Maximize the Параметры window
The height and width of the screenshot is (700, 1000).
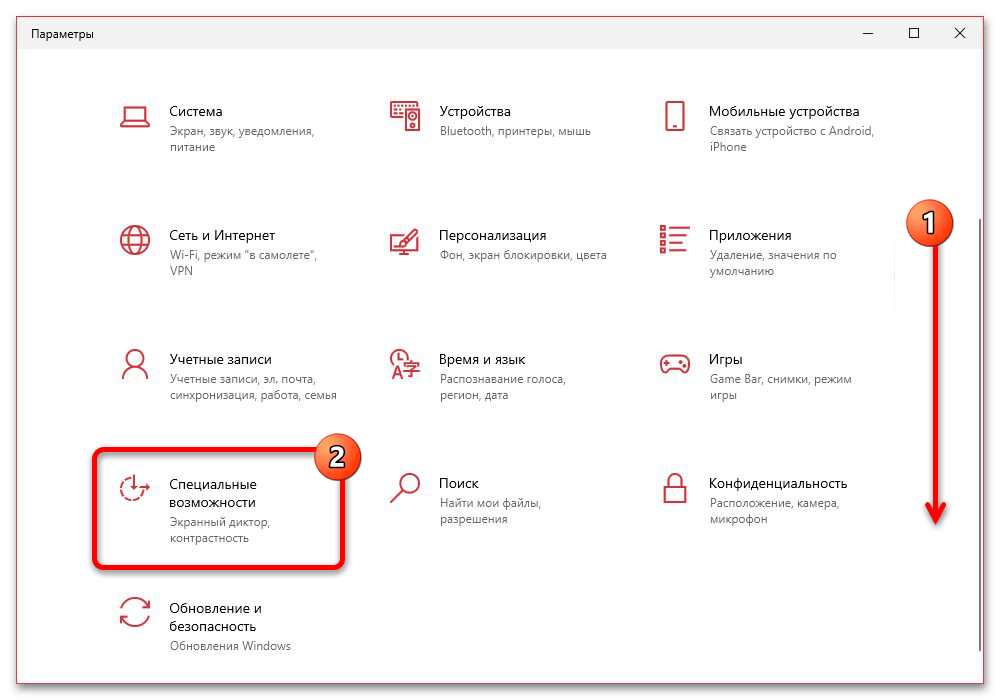click(x=913, y=34)
